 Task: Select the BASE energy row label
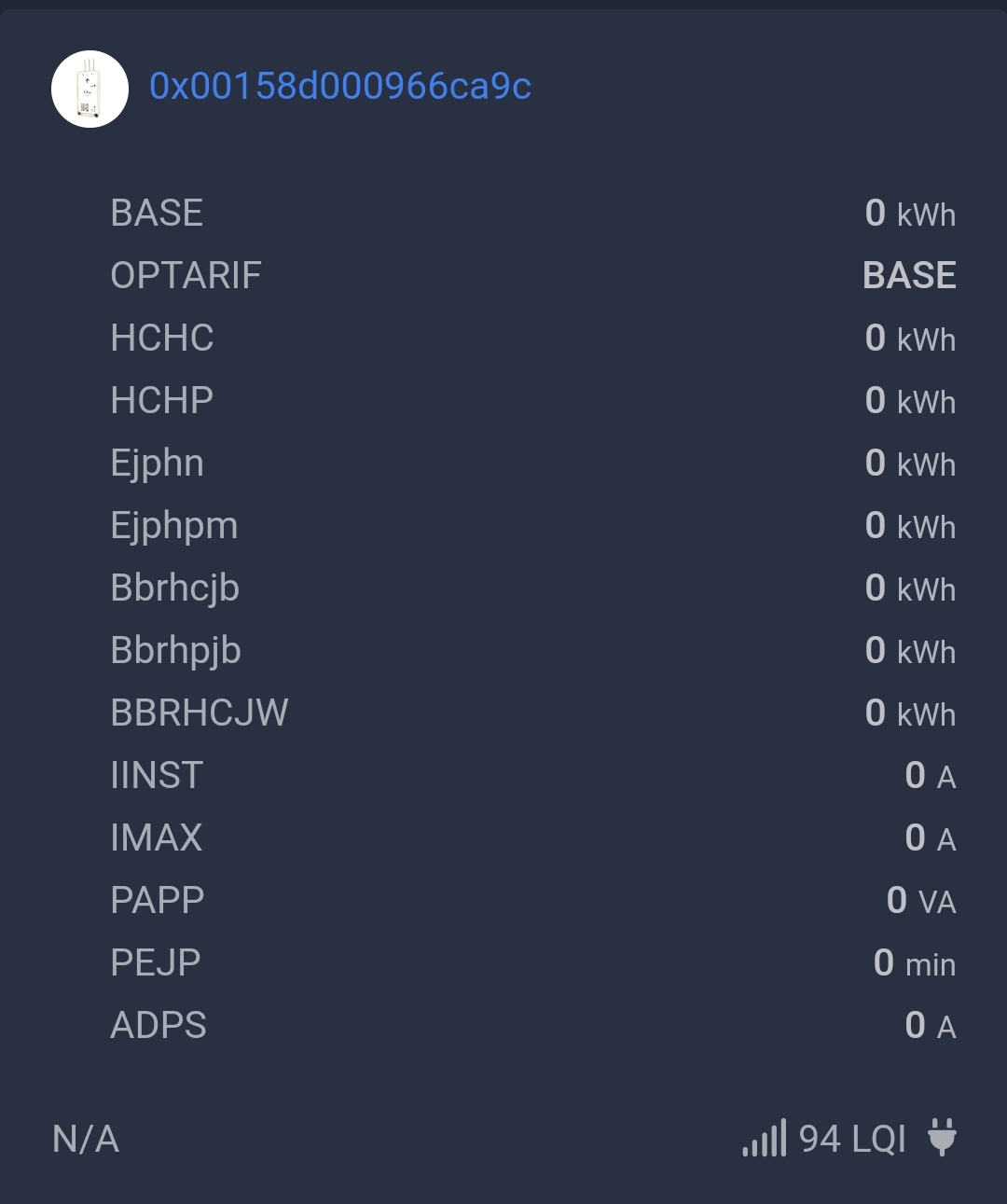[x=157, y=213]
